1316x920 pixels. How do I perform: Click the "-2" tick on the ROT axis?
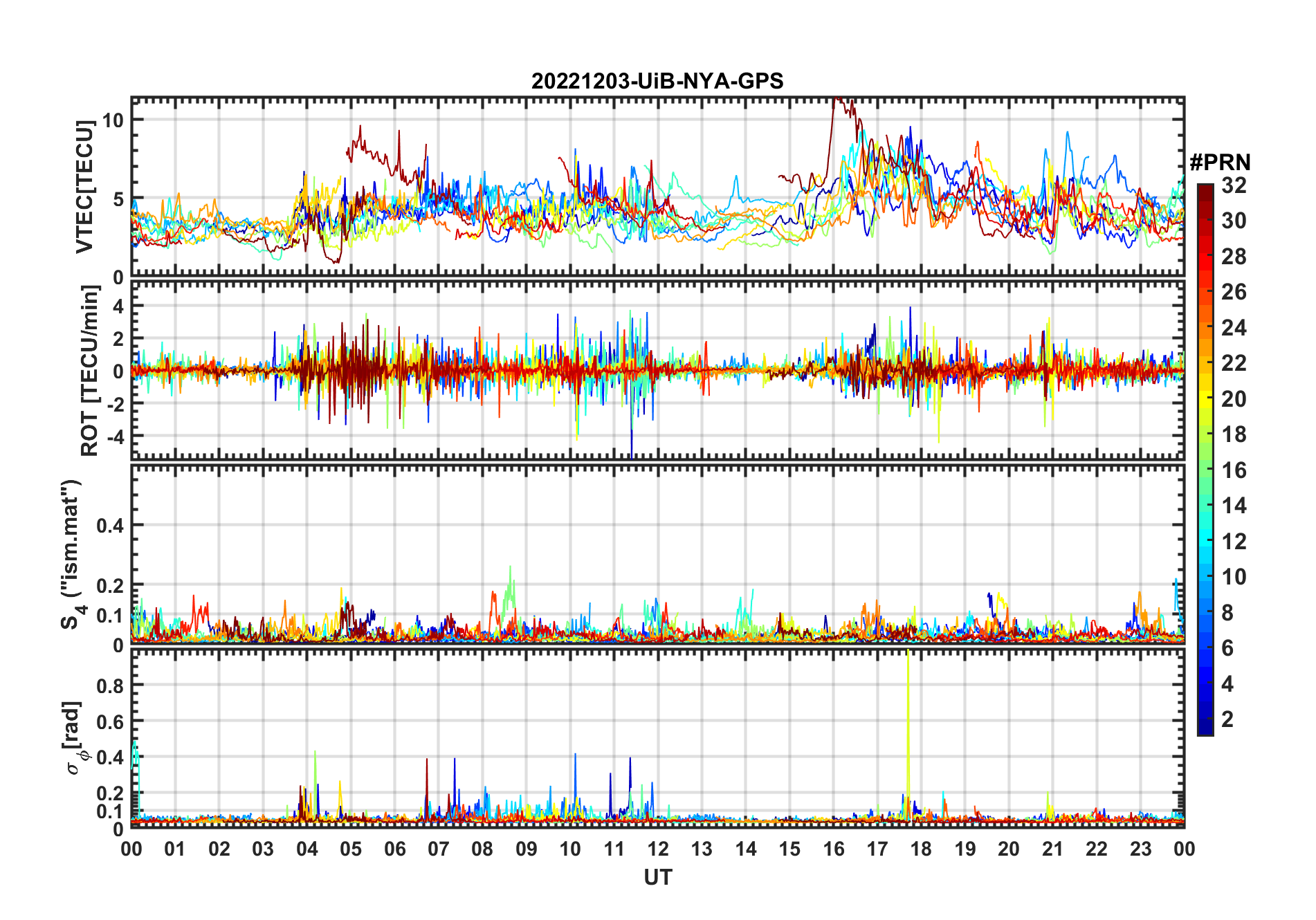(x=114, y=404)
